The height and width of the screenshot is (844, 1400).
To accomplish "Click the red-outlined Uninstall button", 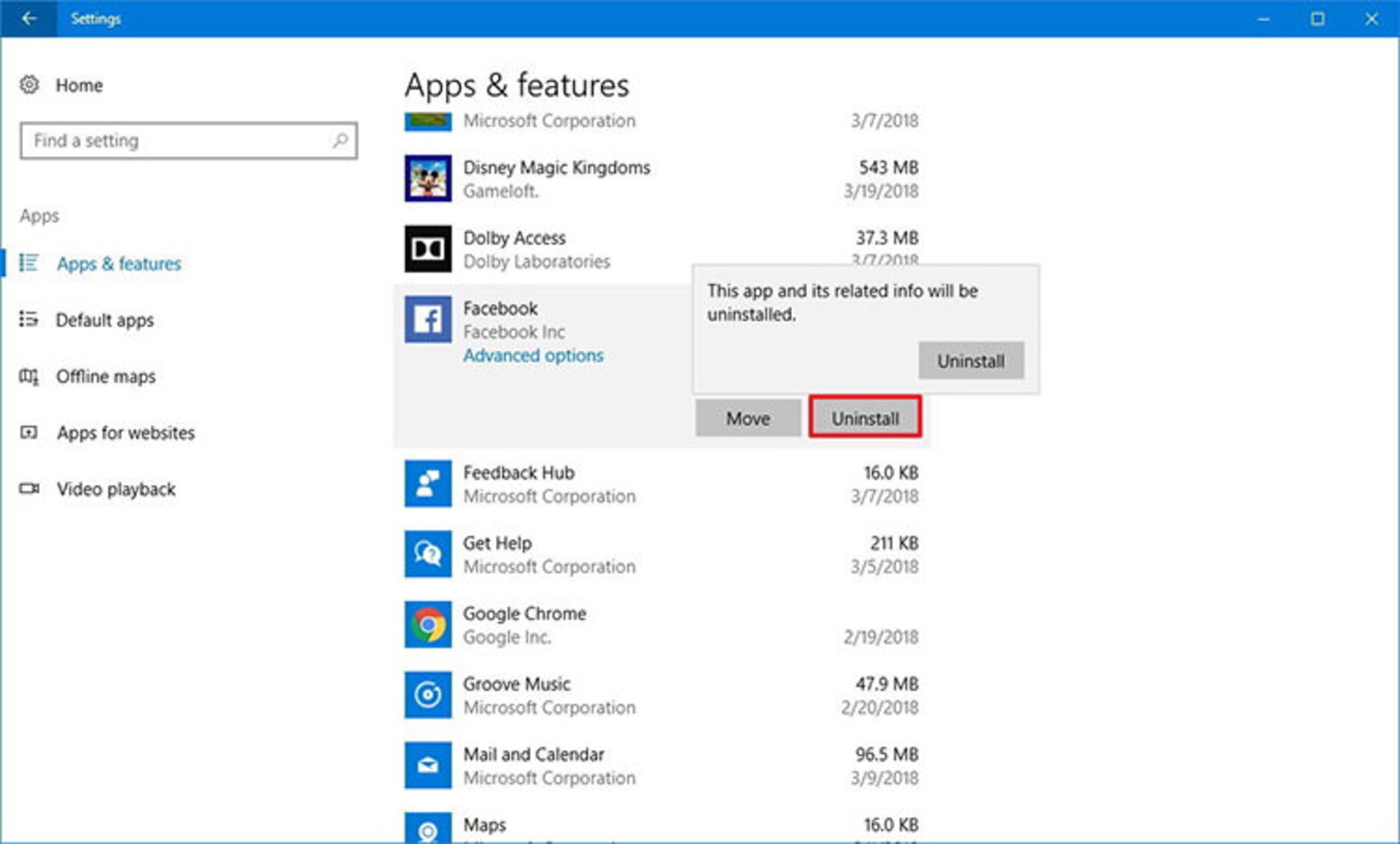I will point(865,419).
